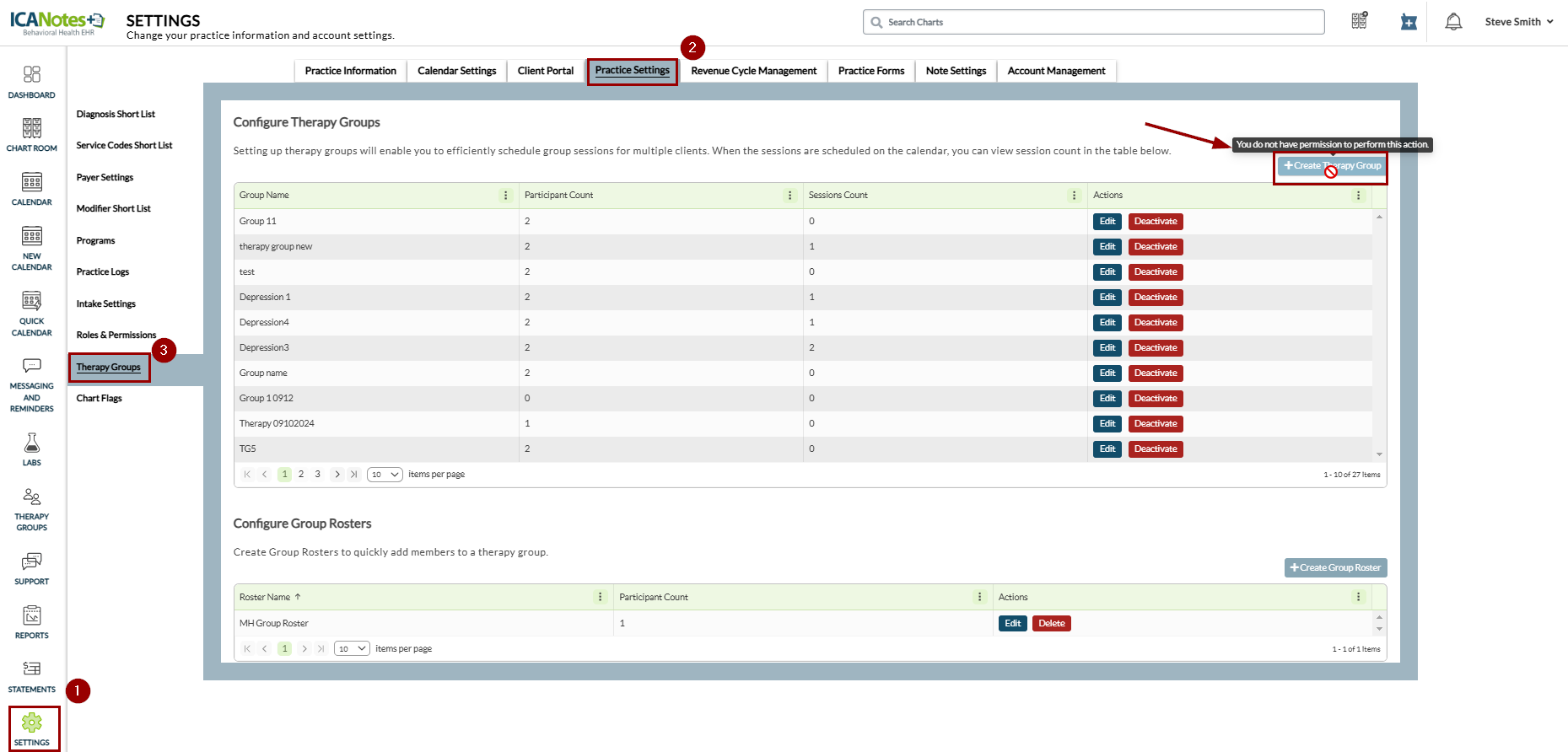The height and width of the screenshot is (752, 1568).
Task: Open Messaging and Reminders
Action: coord(32,384)
